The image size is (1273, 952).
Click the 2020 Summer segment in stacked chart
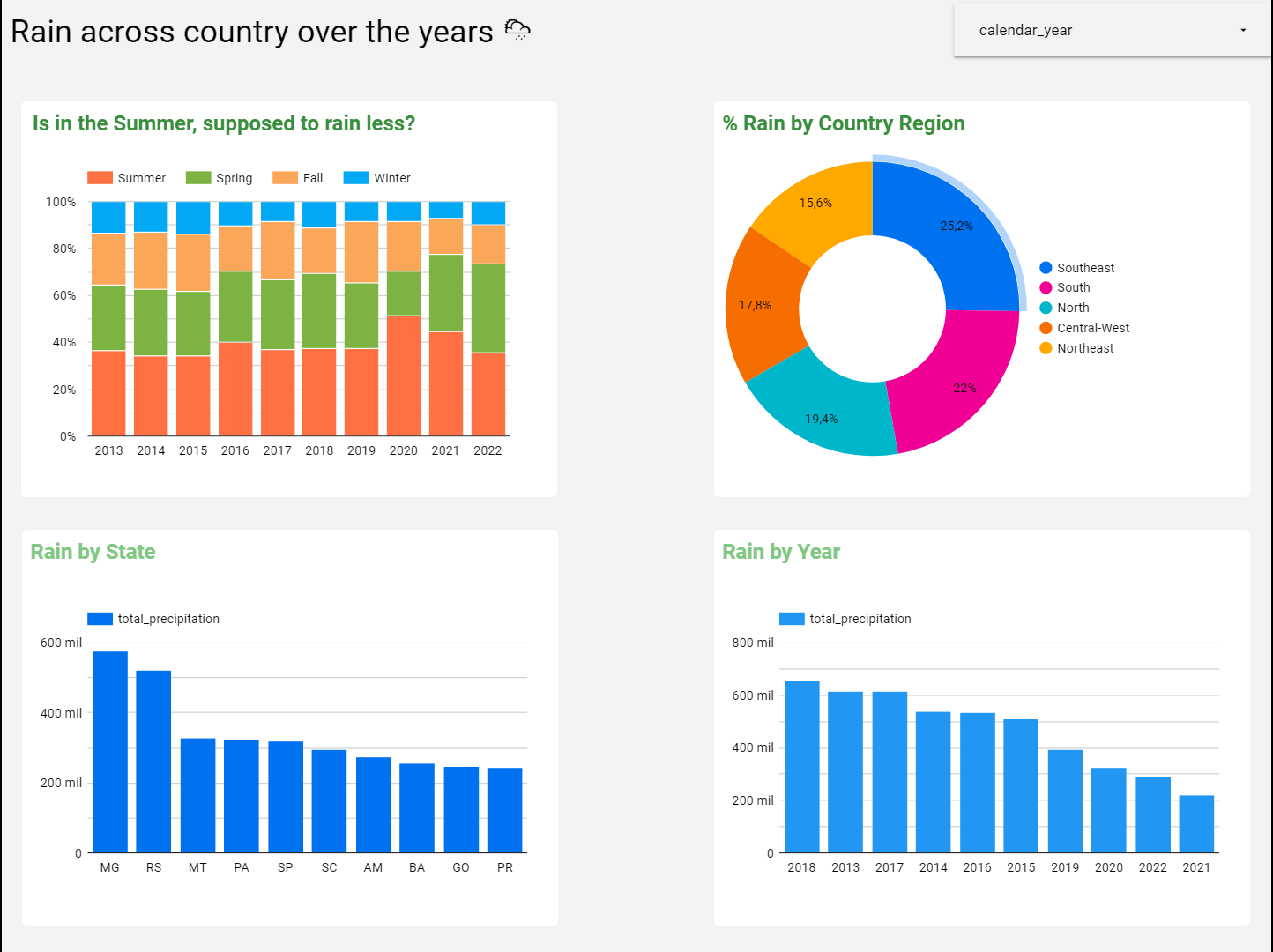pyautogui.click(x=404, y=376)
